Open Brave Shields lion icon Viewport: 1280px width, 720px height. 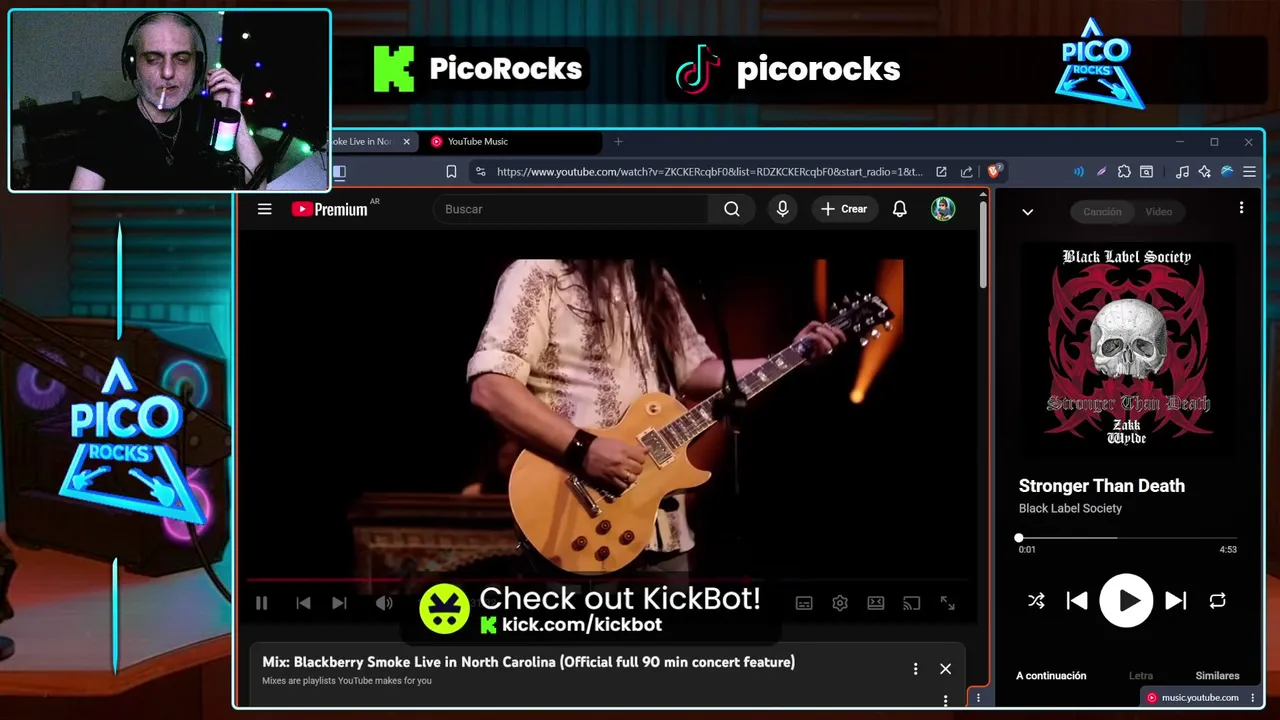click(x=995, y=171)
